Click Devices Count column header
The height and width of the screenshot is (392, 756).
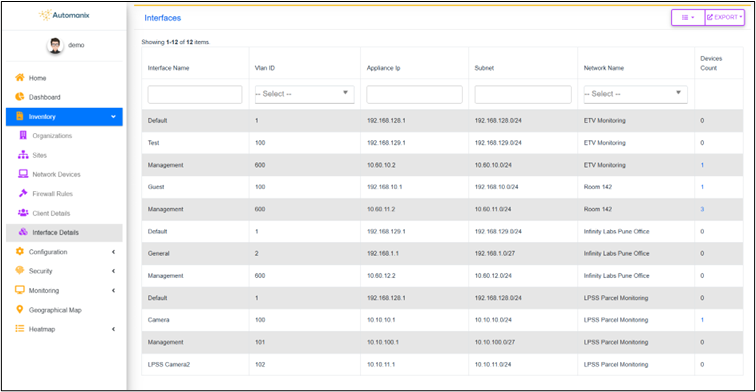pos(711,63)
